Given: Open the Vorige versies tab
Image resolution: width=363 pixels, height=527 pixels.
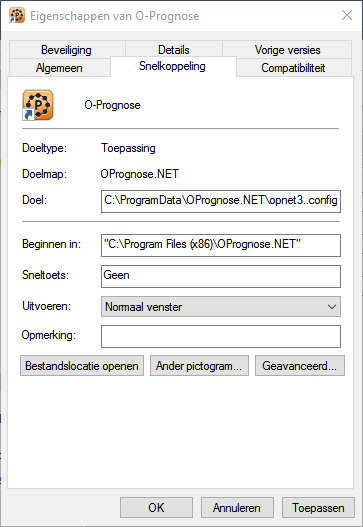Looking at the screenshot, I should (x=287, y=50).
